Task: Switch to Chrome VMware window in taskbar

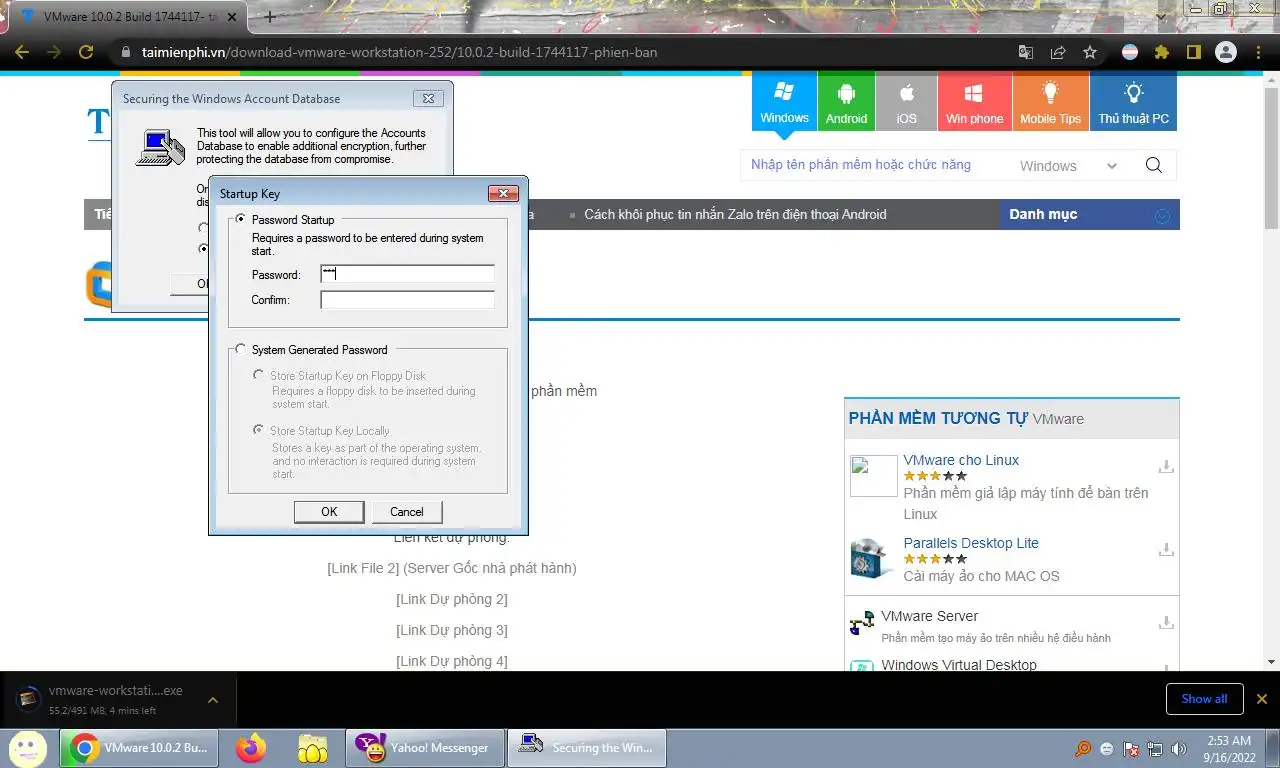Action: pos(141,747)
